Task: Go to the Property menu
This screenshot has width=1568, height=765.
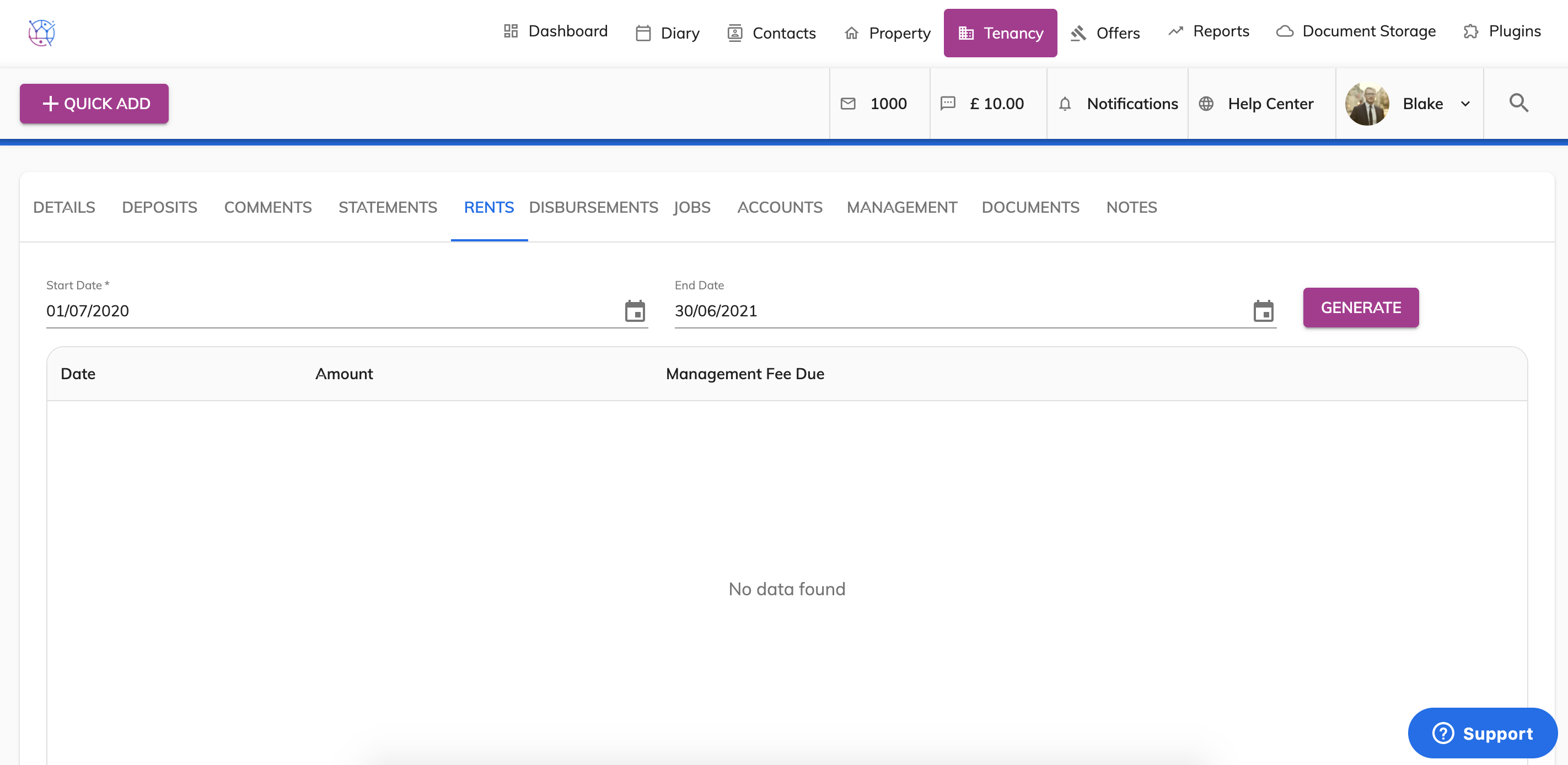Action: pos(888,33)
